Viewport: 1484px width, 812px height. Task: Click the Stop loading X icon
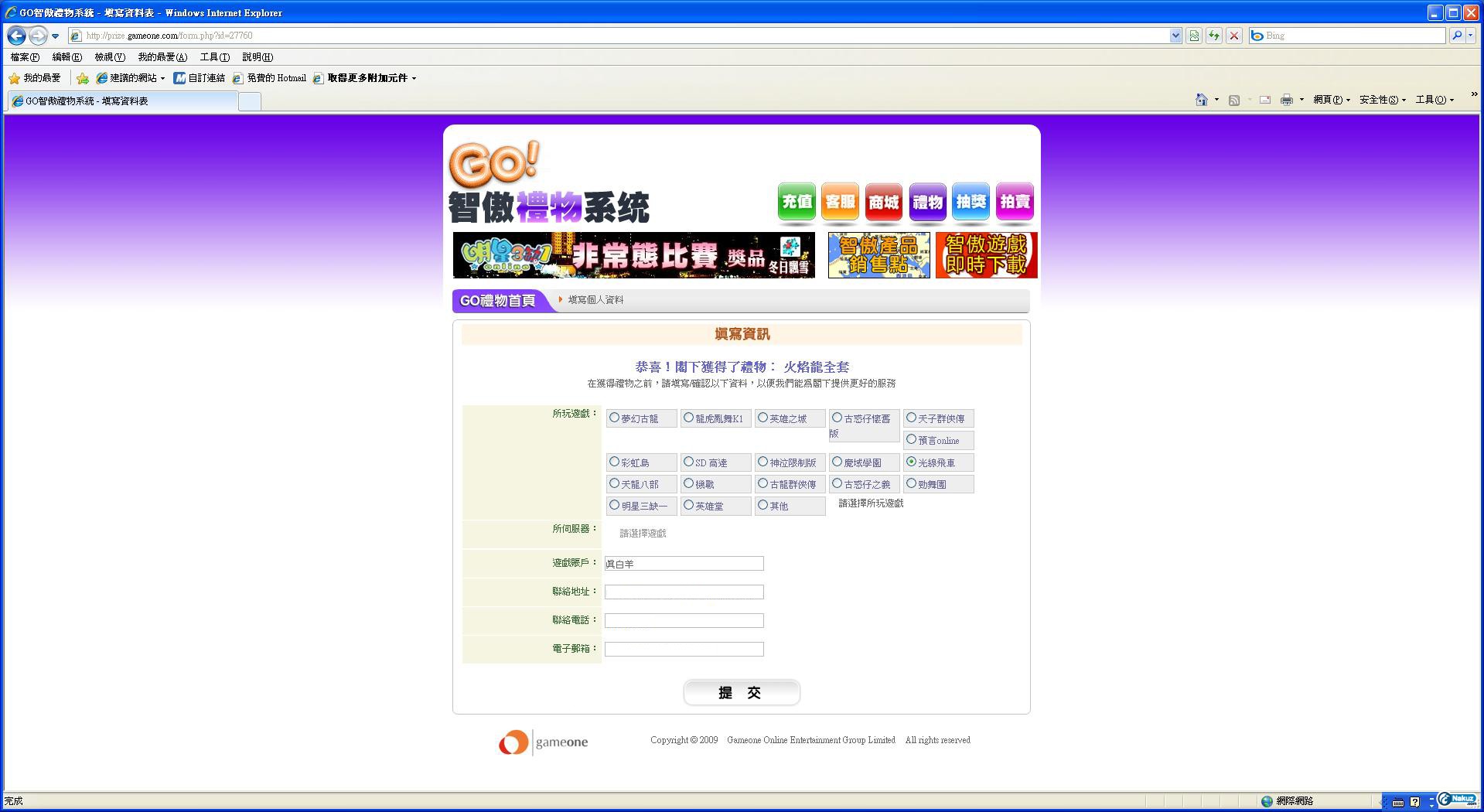coord(1234,36)
